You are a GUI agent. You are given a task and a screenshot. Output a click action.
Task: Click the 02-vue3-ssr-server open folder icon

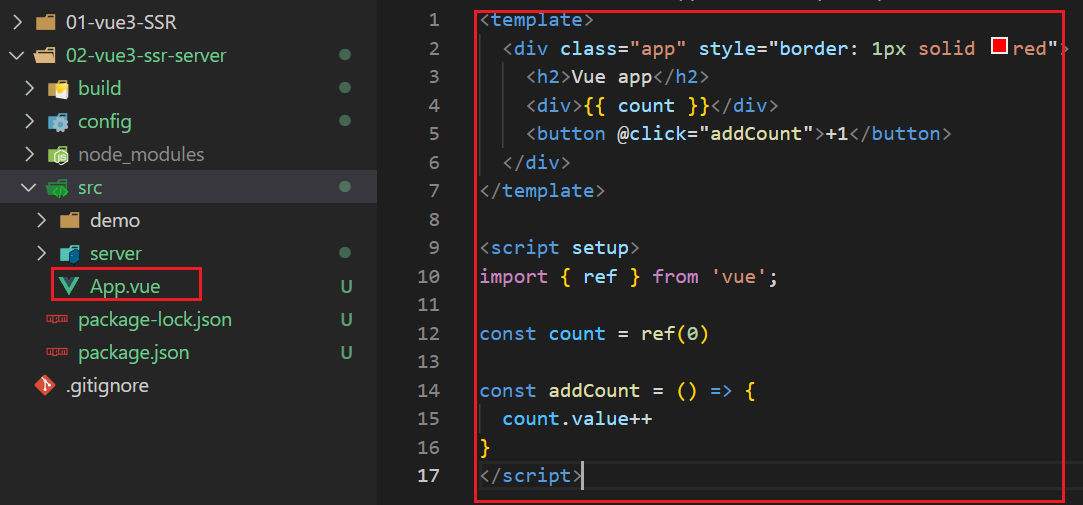point(46,56)
